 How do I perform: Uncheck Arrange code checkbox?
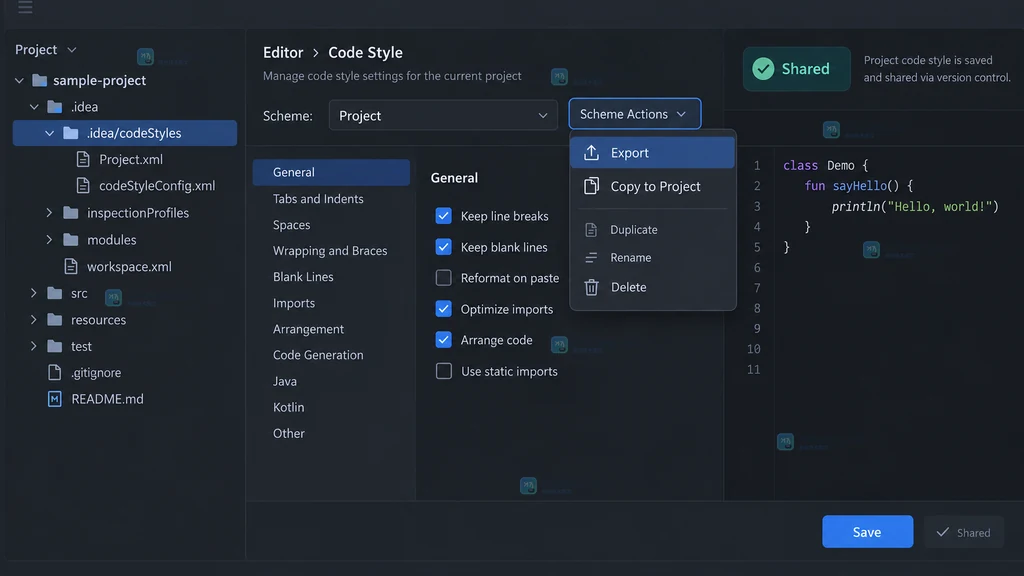pyautogui.click(x=443, y=340)
